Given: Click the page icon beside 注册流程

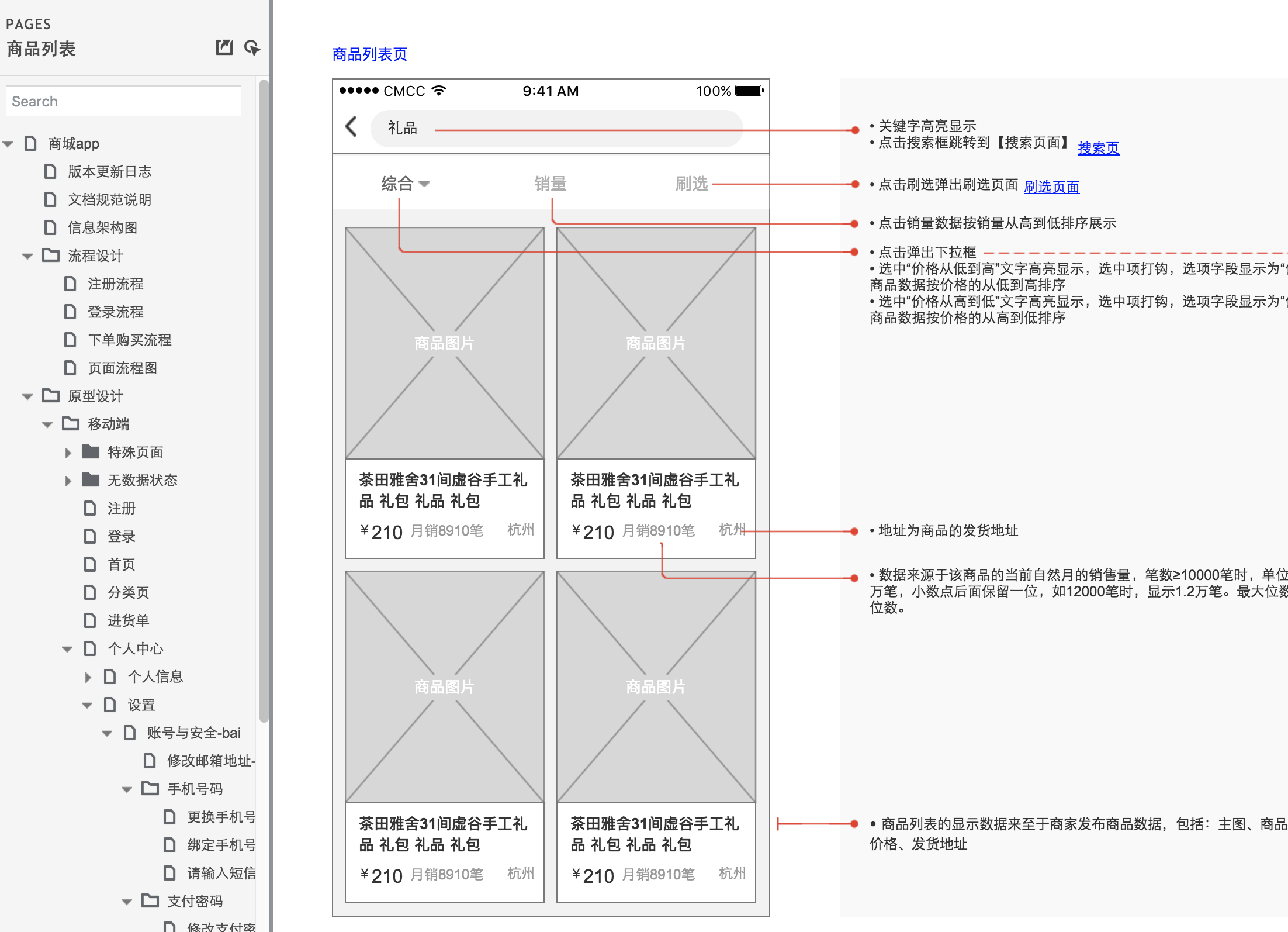Looking at the screenshot, I should [71, 284].
